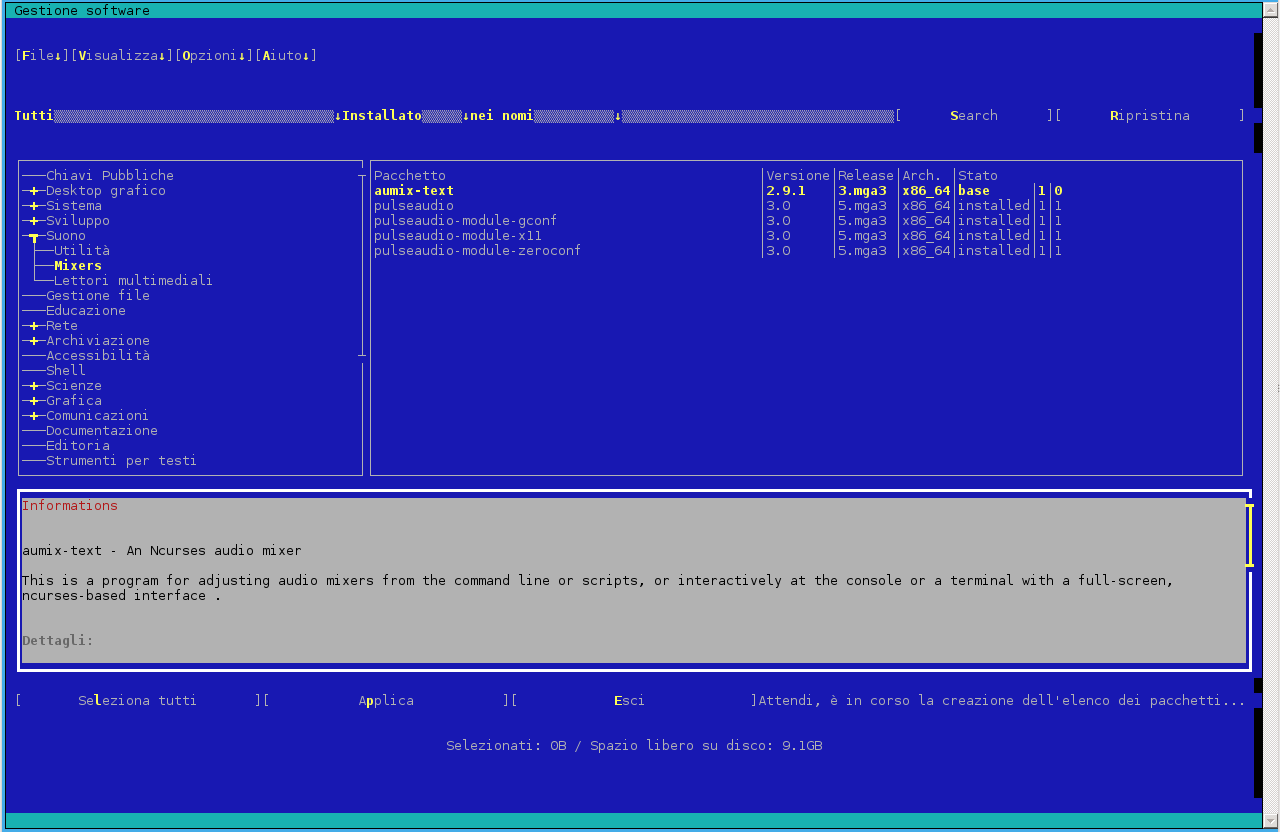
Task: Click the Seleziona tutti button
Action: click(137, 701)
